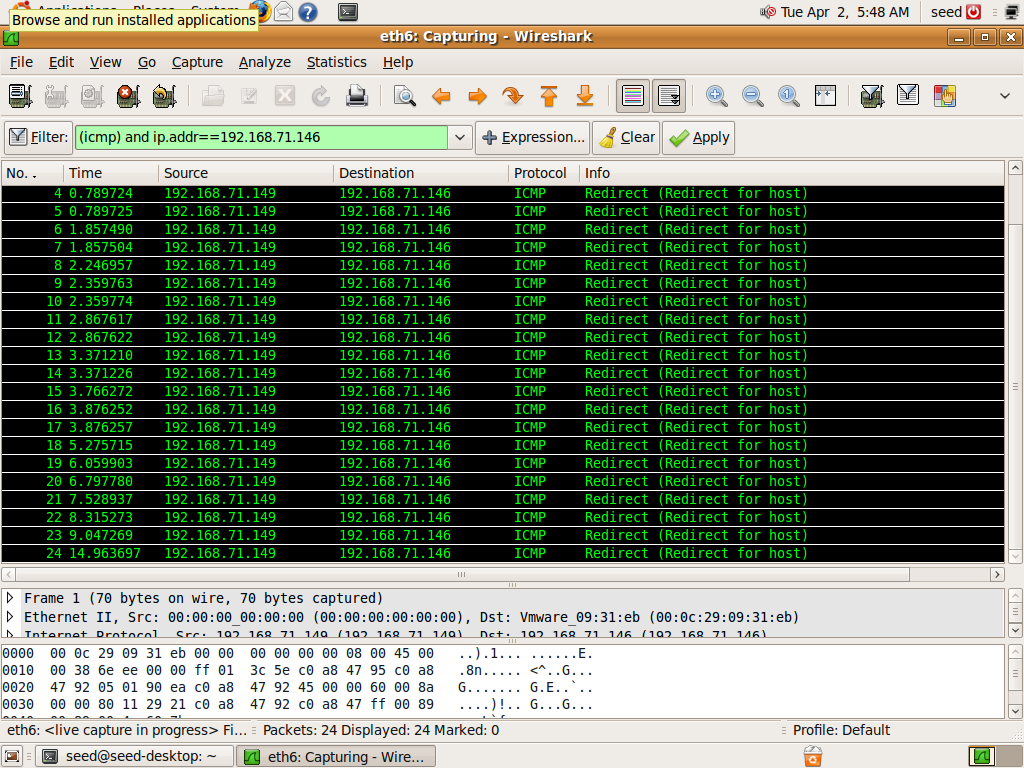Click packet list scroll down arrow
This screenshot has width=1024, height=768.
[x=1015, y=556]
